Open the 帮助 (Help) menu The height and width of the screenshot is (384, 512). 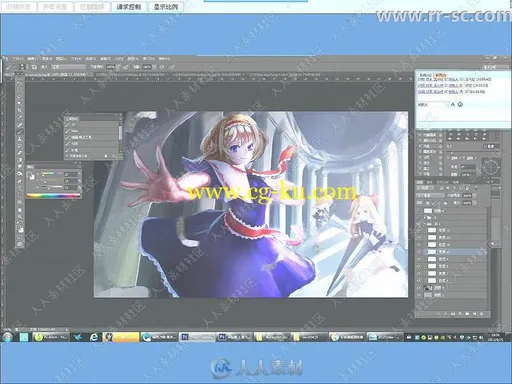click(164, 59)
